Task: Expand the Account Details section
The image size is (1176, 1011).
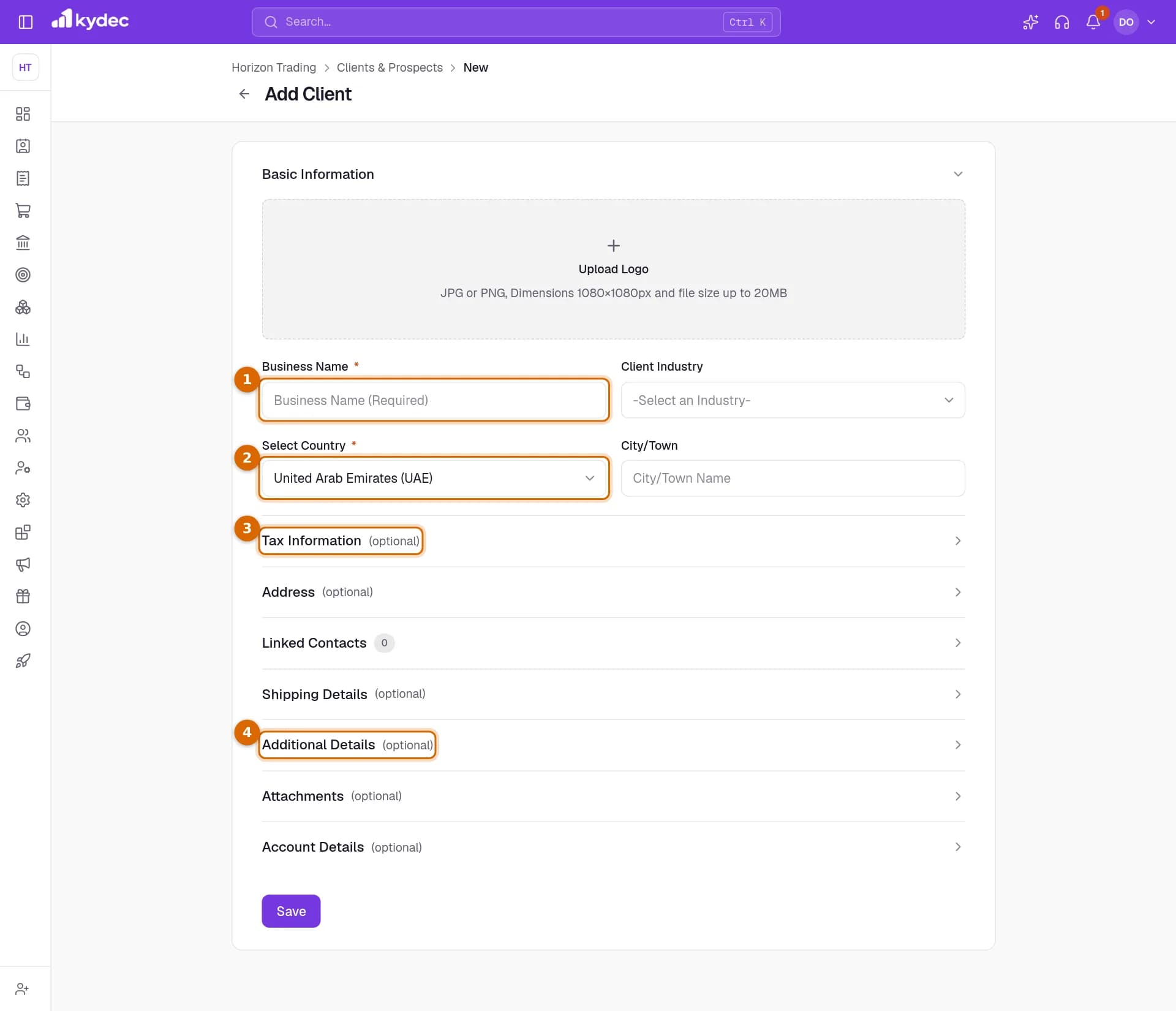Action: click(x=613, y=847)
